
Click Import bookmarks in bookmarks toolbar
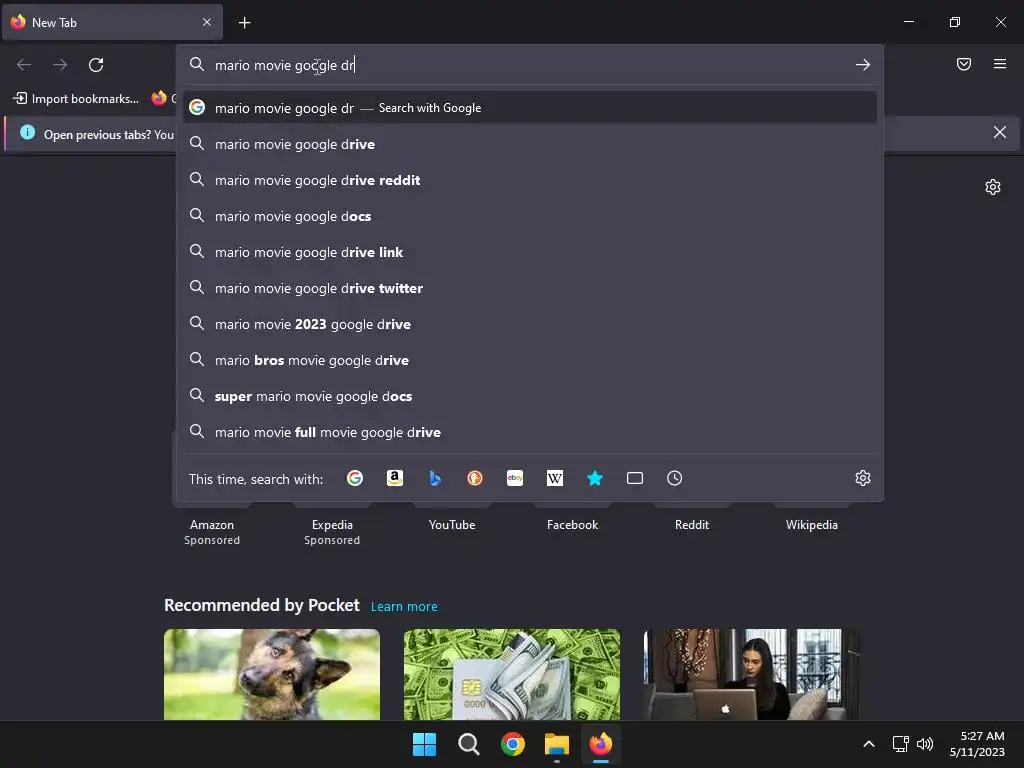[x=76, y=99]
